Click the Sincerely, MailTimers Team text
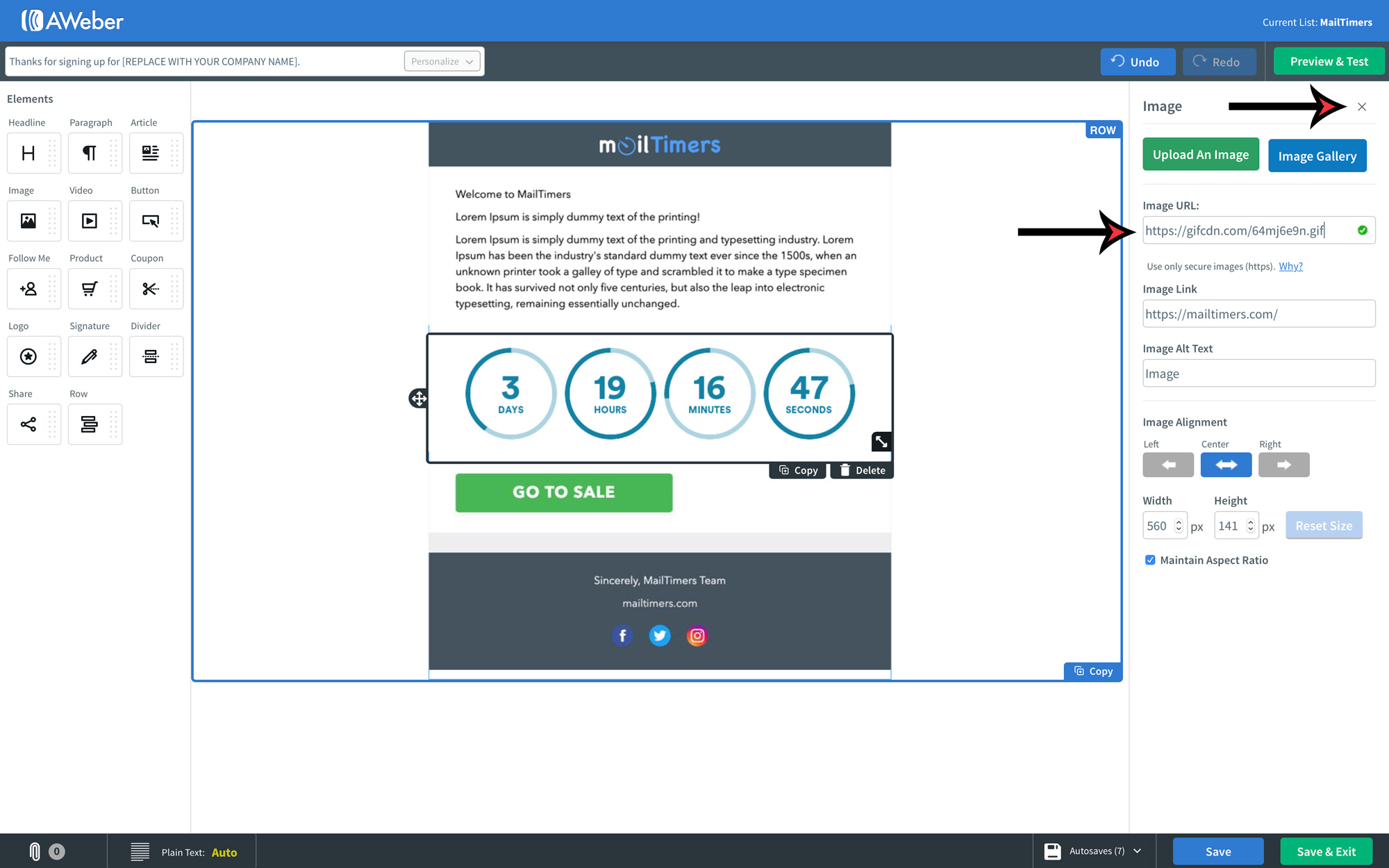Image resolution: width=1389 pixels, height=868 pixels. pyautogui.click(x=660, y=580)
